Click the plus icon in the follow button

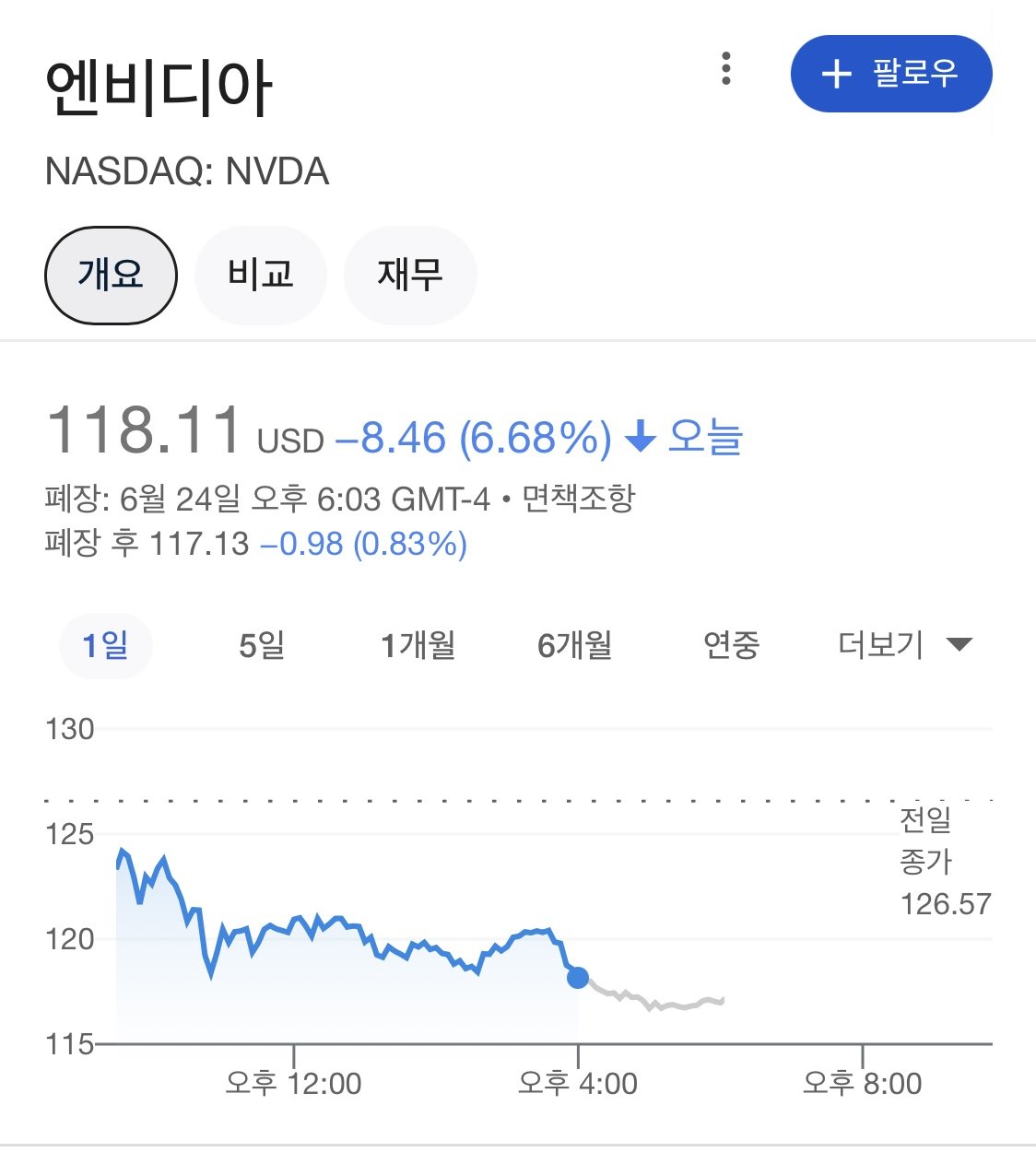click(836, 74)
